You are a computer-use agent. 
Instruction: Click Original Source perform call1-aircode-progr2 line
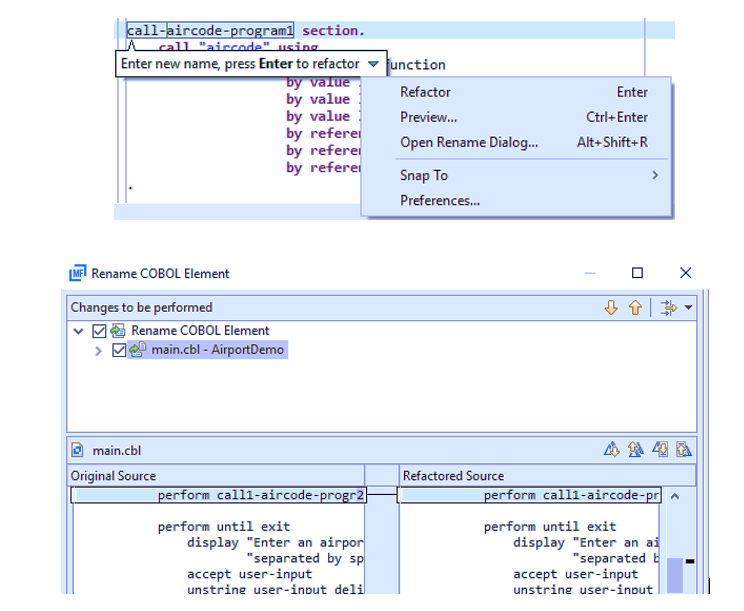[x=218, y=495]
